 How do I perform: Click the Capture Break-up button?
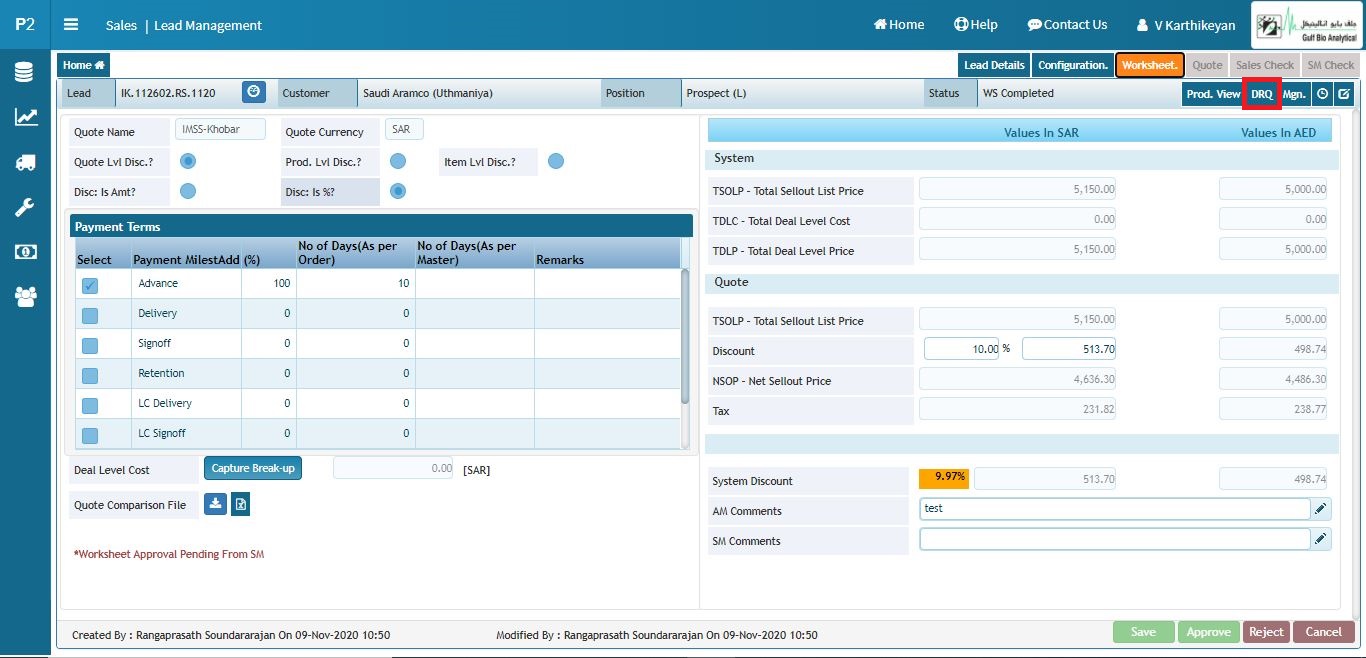253,468
